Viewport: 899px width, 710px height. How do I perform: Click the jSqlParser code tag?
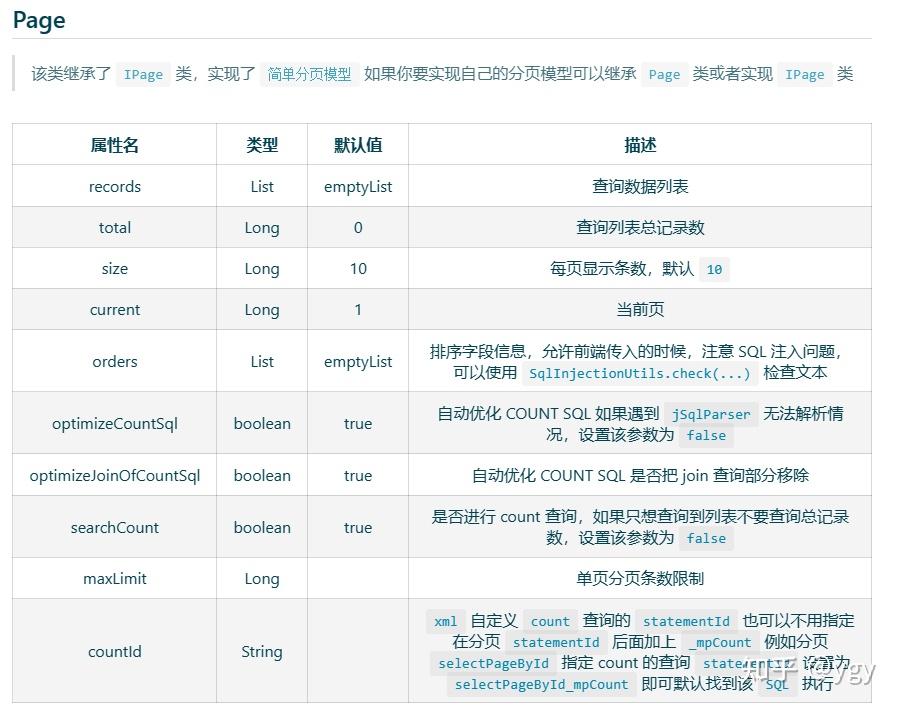click(x=713, y=413)
